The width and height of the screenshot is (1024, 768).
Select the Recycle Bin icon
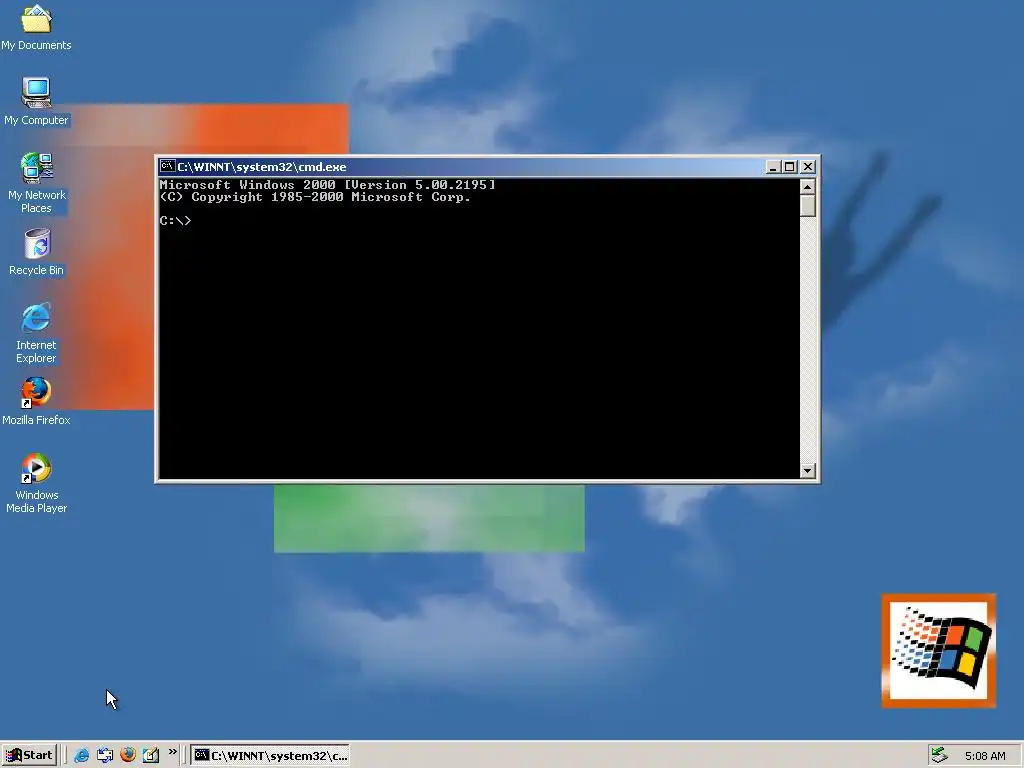point(37,251)
